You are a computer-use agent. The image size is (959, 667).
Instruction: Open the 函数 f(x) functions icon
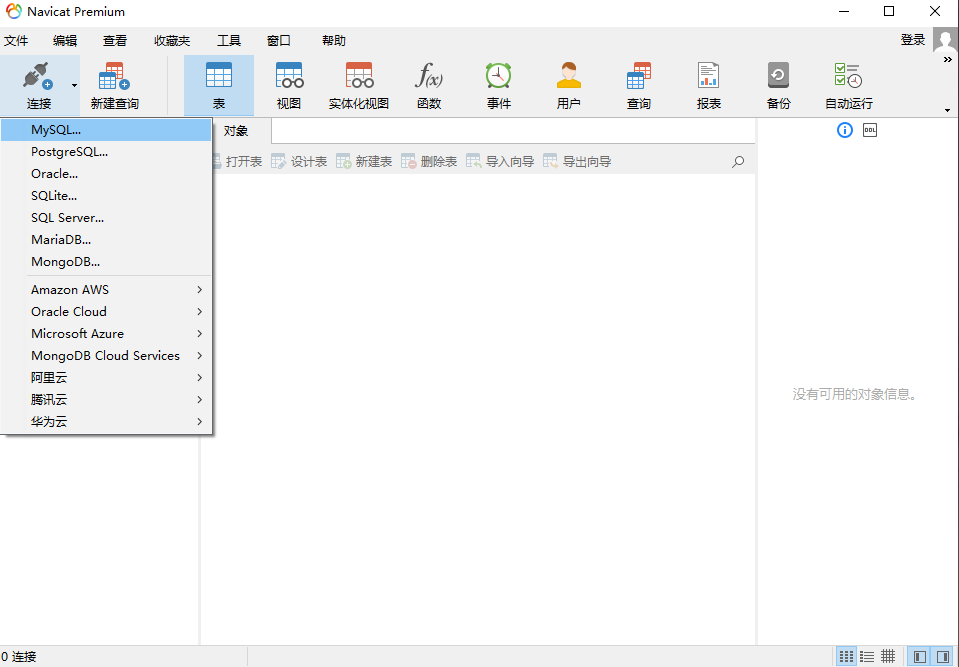429,75
